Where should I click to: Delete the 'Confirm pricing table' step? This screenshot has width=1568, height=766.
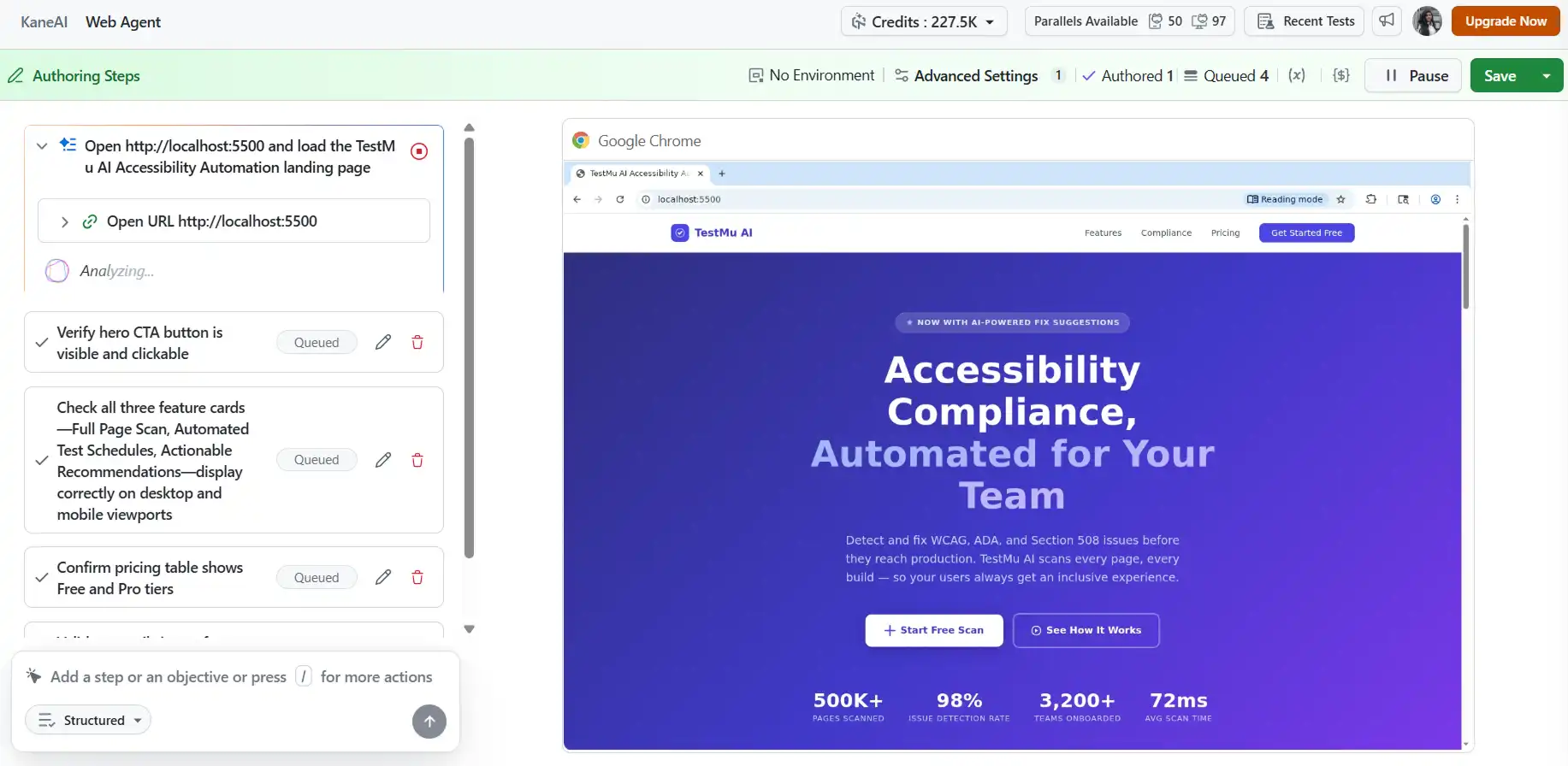(x=417, y=577)
